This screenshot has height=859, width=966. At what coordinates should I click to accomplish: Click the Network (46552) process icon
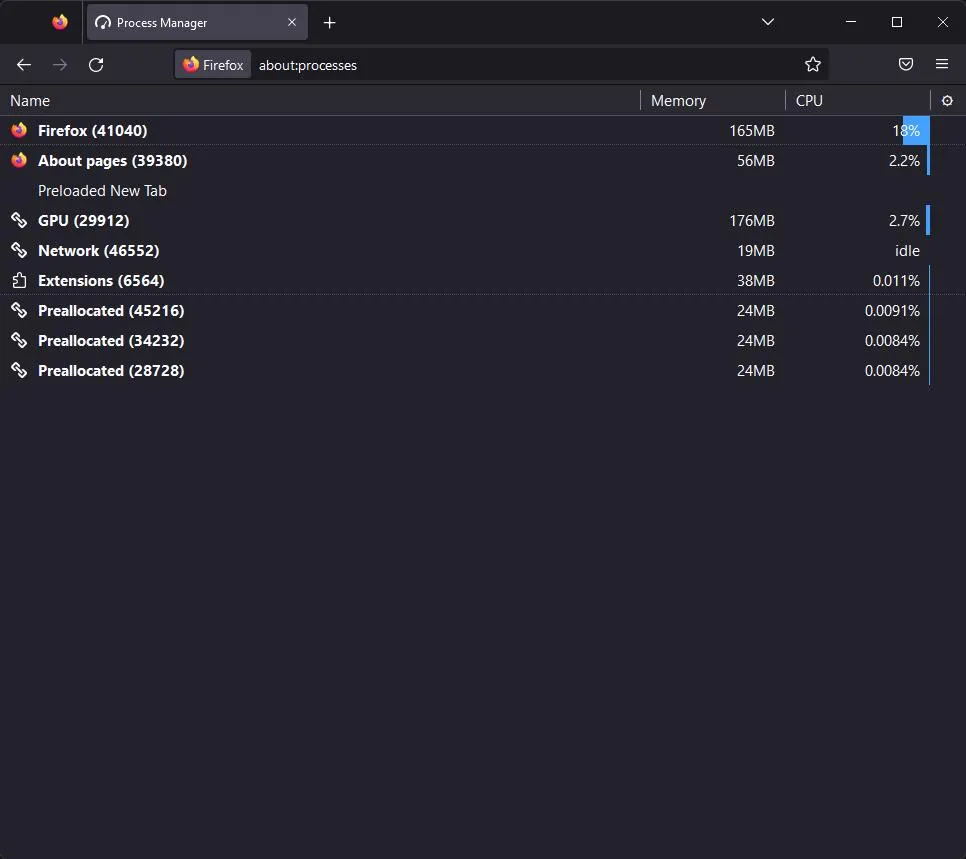coord(19,250)
